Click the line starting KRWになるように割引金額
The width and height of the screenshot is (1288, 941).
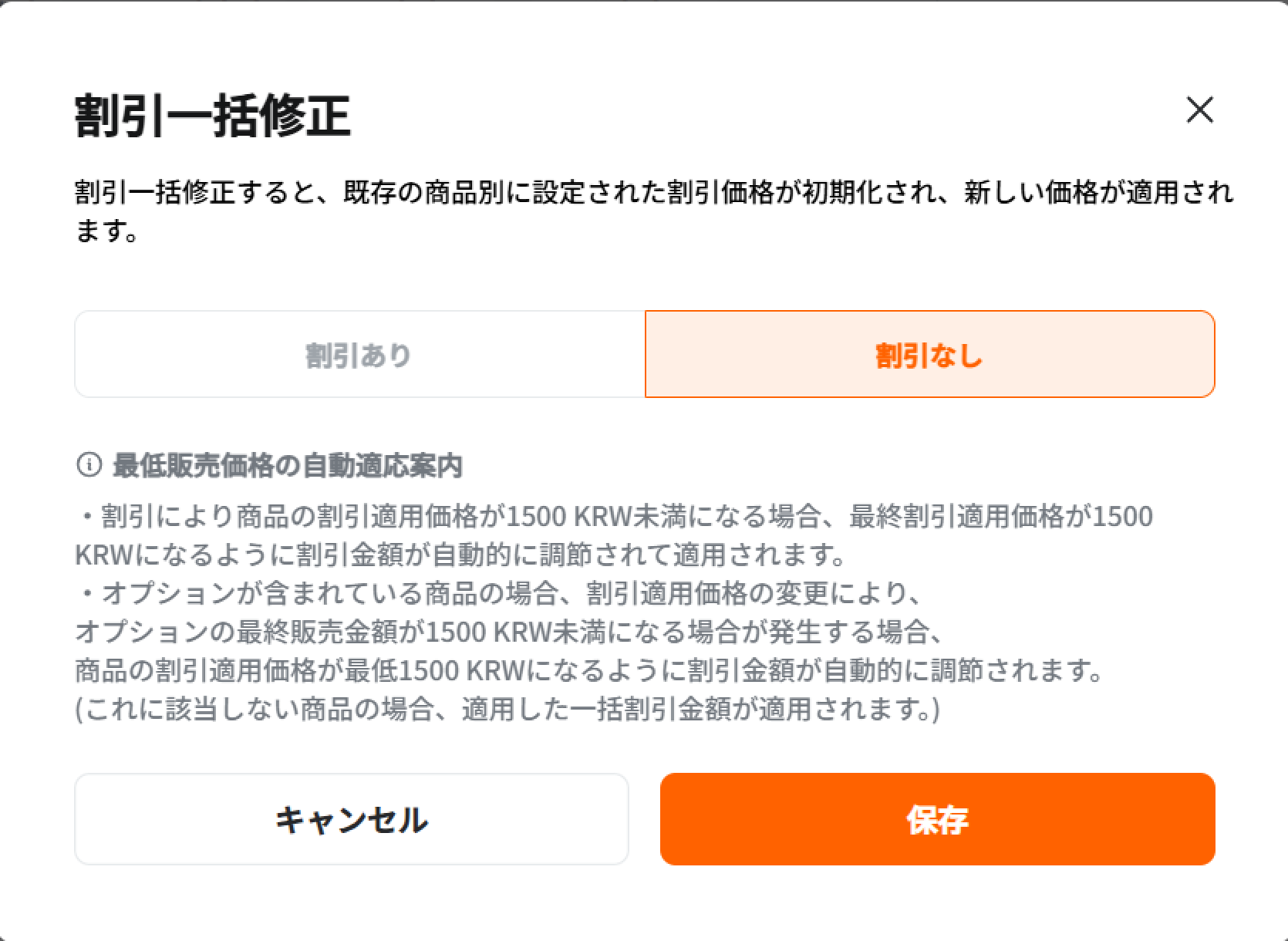(x=461, y=555)
